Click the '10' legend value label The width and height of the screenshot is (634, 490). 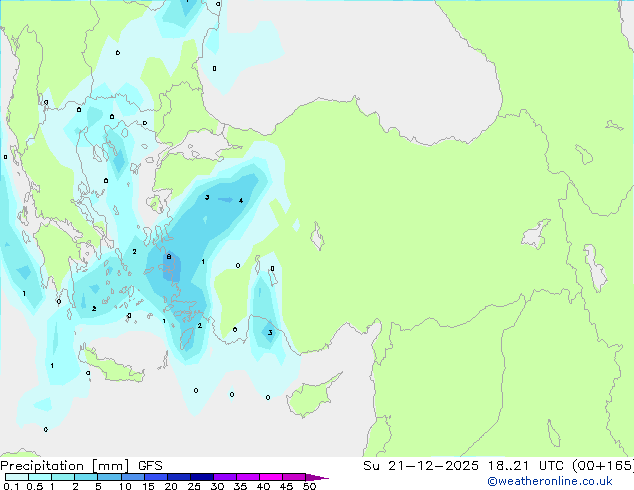pyautogui.click(x=125, y=486)
